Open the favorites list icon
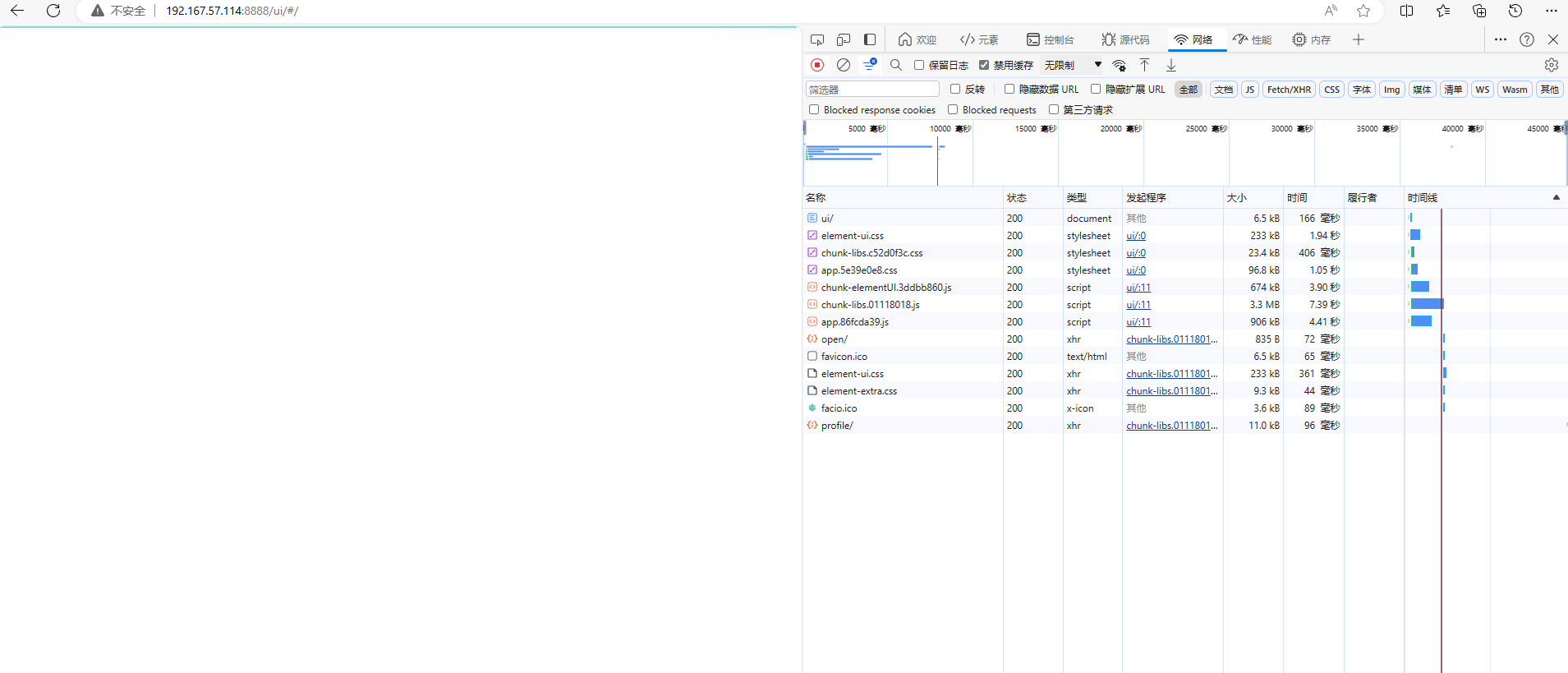 (1443, 11)
